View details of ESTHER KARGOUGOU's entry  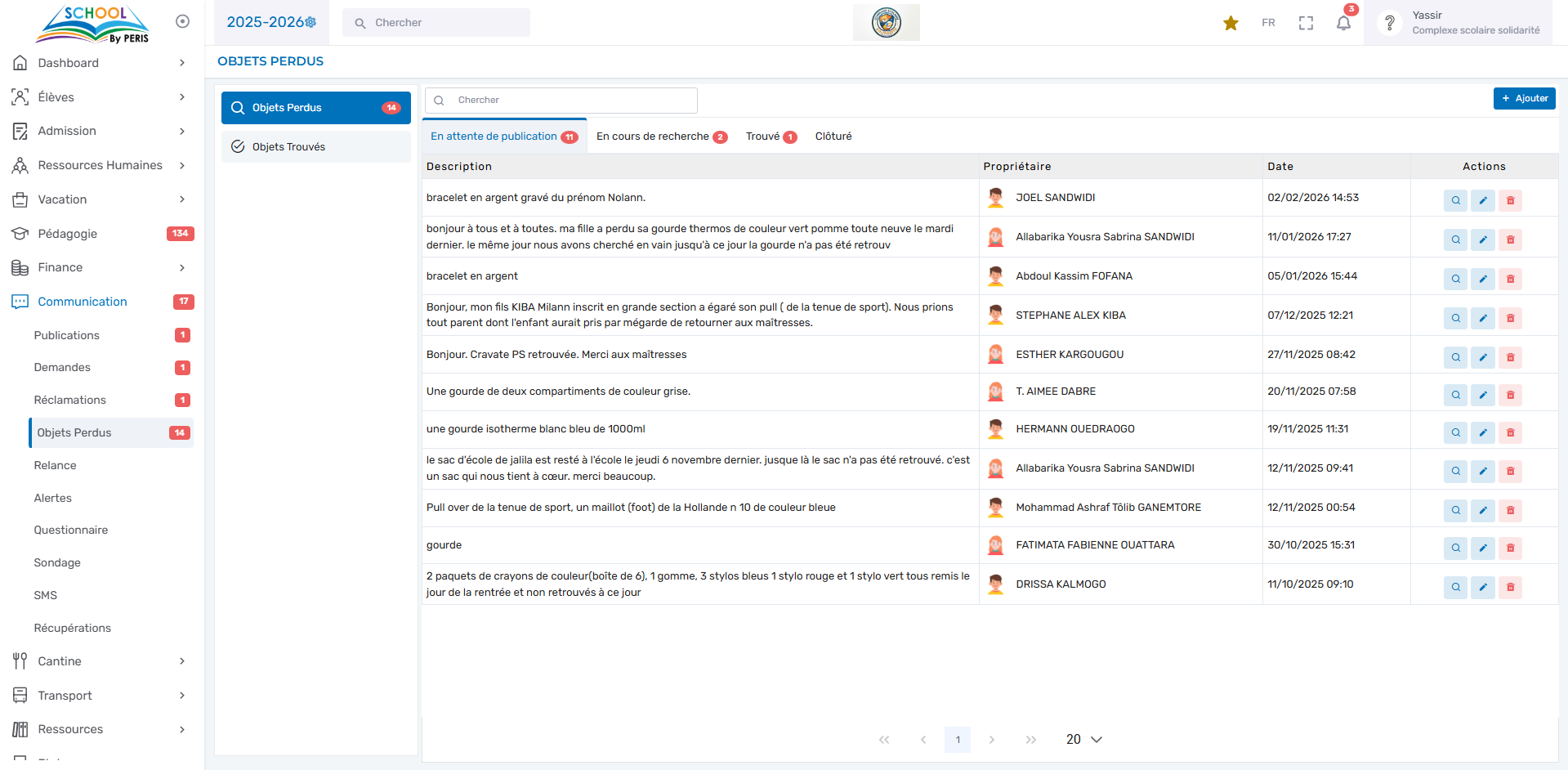tap(1455, 357)
